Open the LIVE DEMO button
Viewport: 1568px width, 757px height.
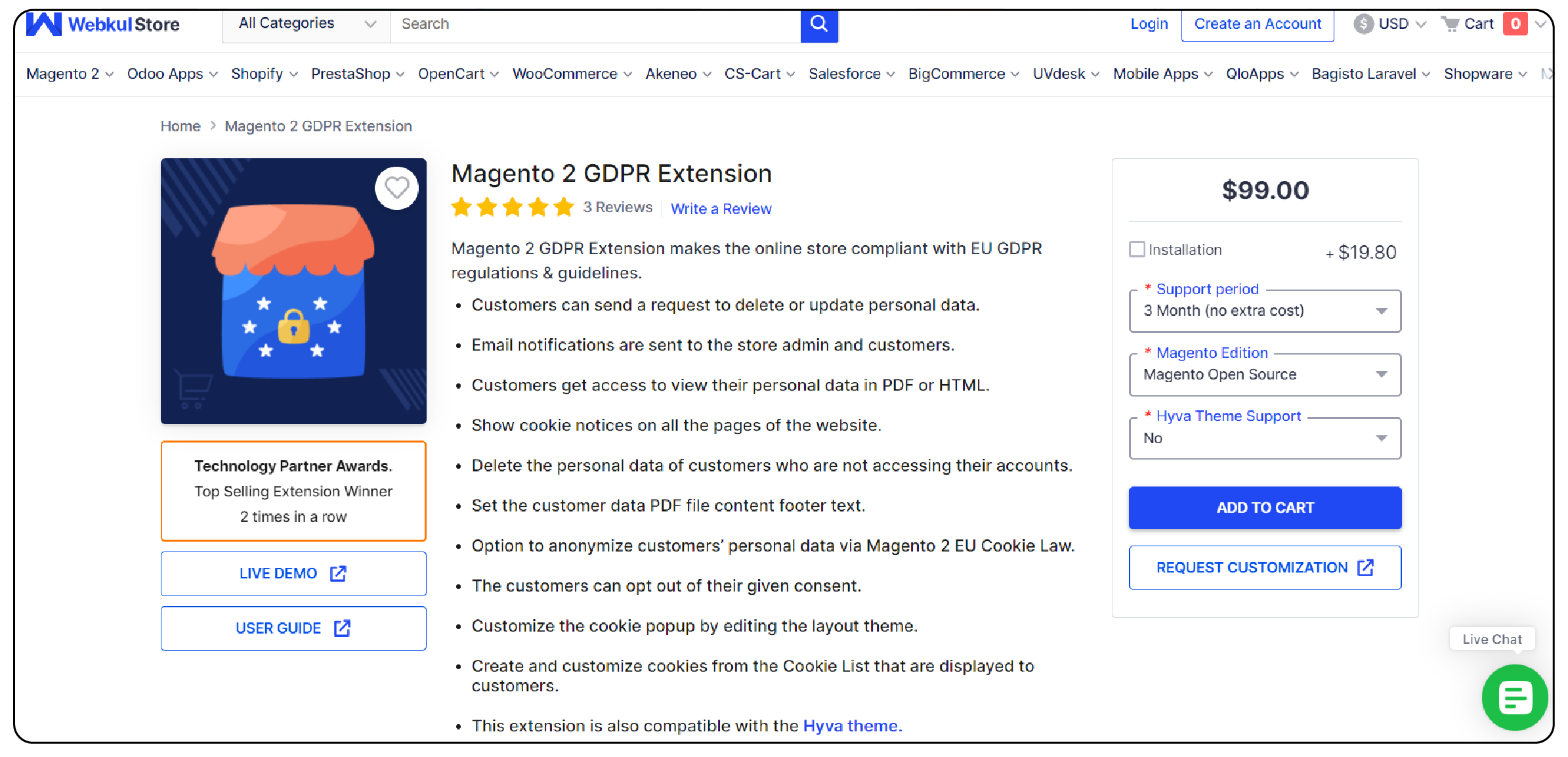(293, 573)
